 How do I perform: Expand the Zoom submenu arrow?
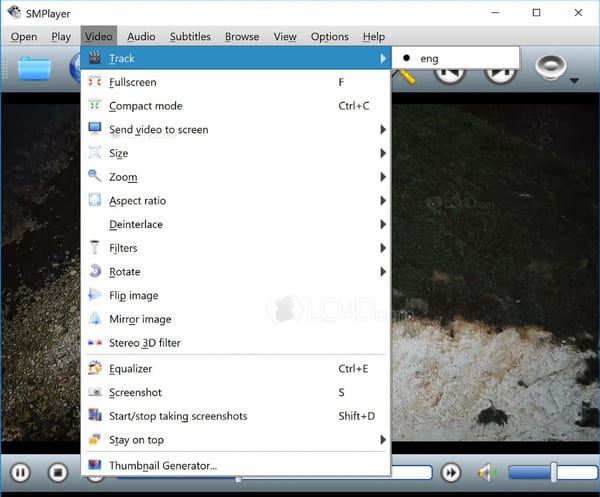click(x=383, y=177)
